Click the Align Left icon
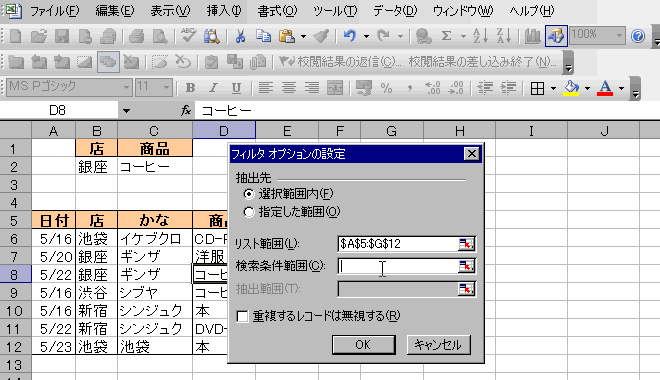 [265, 88]
